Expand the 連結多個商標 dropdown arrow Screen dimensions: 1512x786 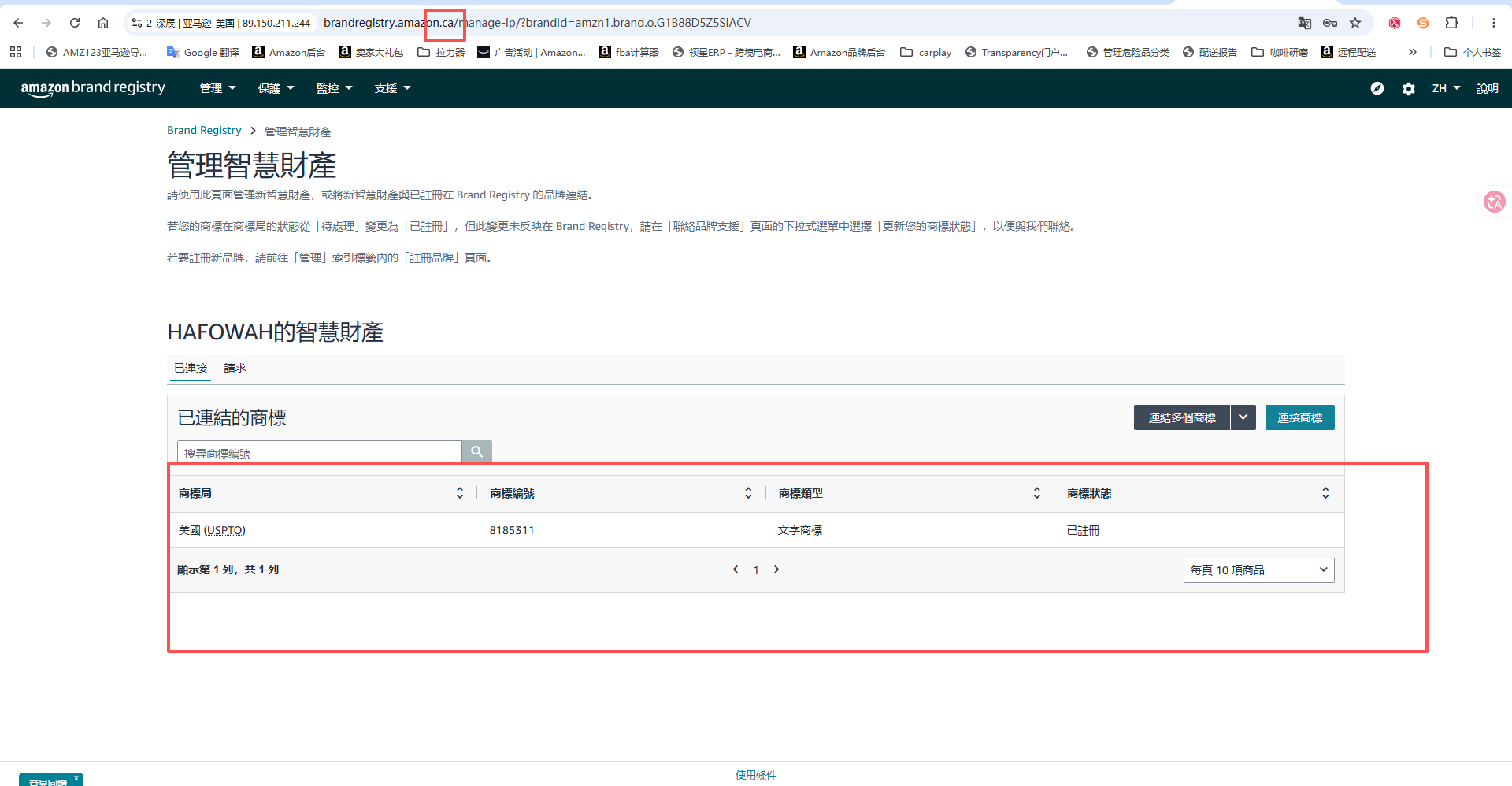point(1243,417)
